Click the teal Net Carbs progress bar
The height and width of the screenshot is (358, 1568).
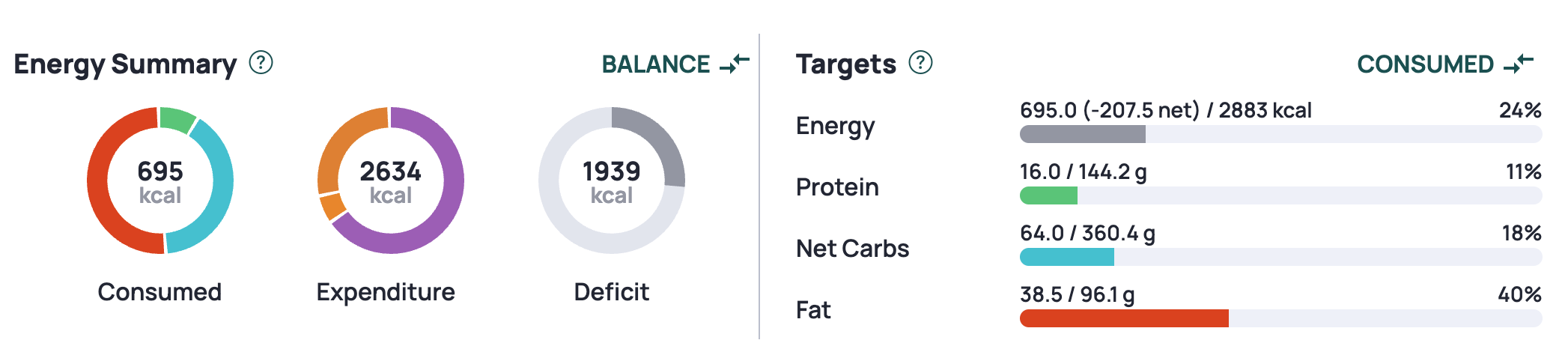[x=1066, y=257]
